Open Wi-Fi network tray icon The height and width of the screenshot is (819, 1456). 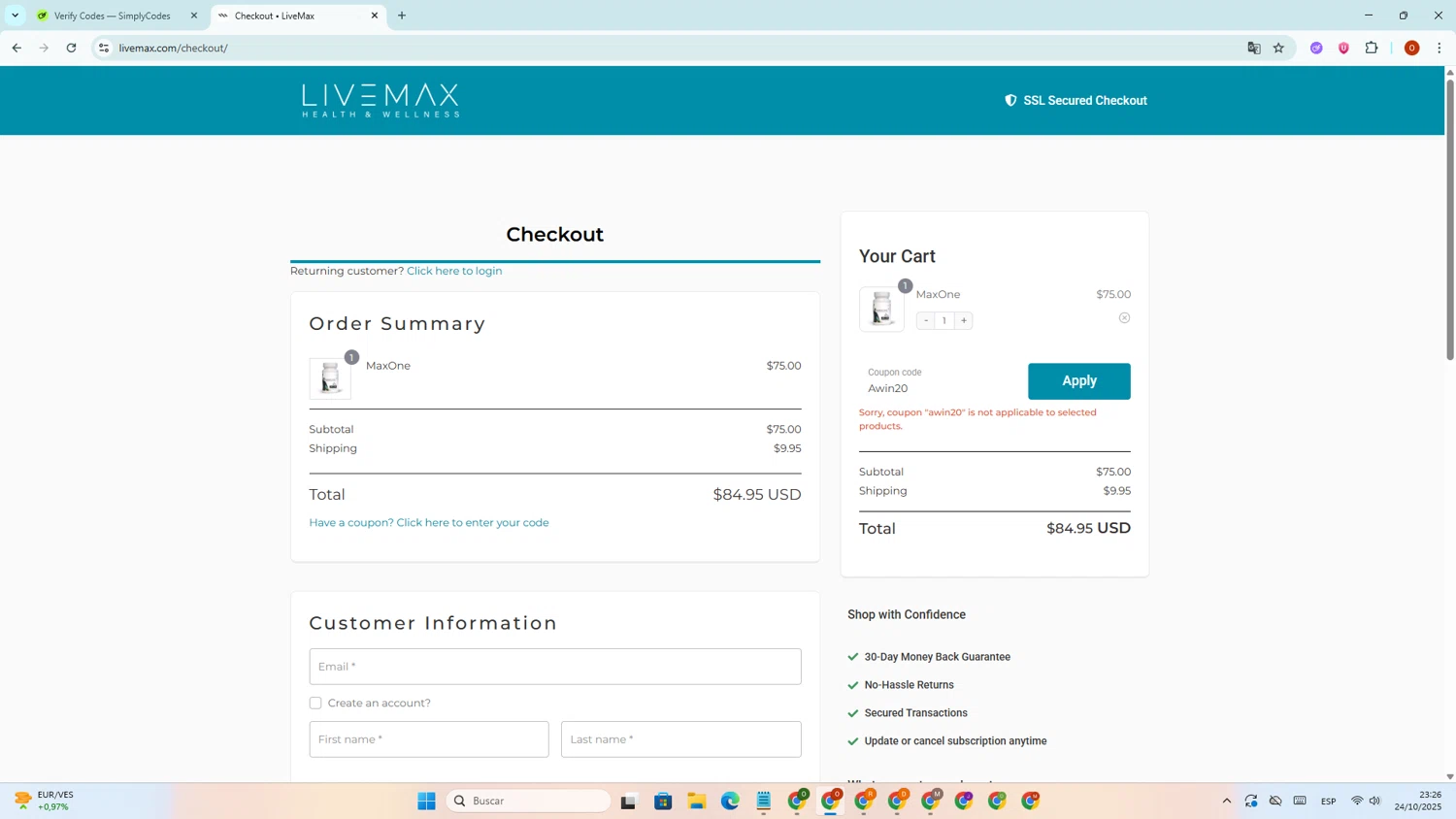1357,801
